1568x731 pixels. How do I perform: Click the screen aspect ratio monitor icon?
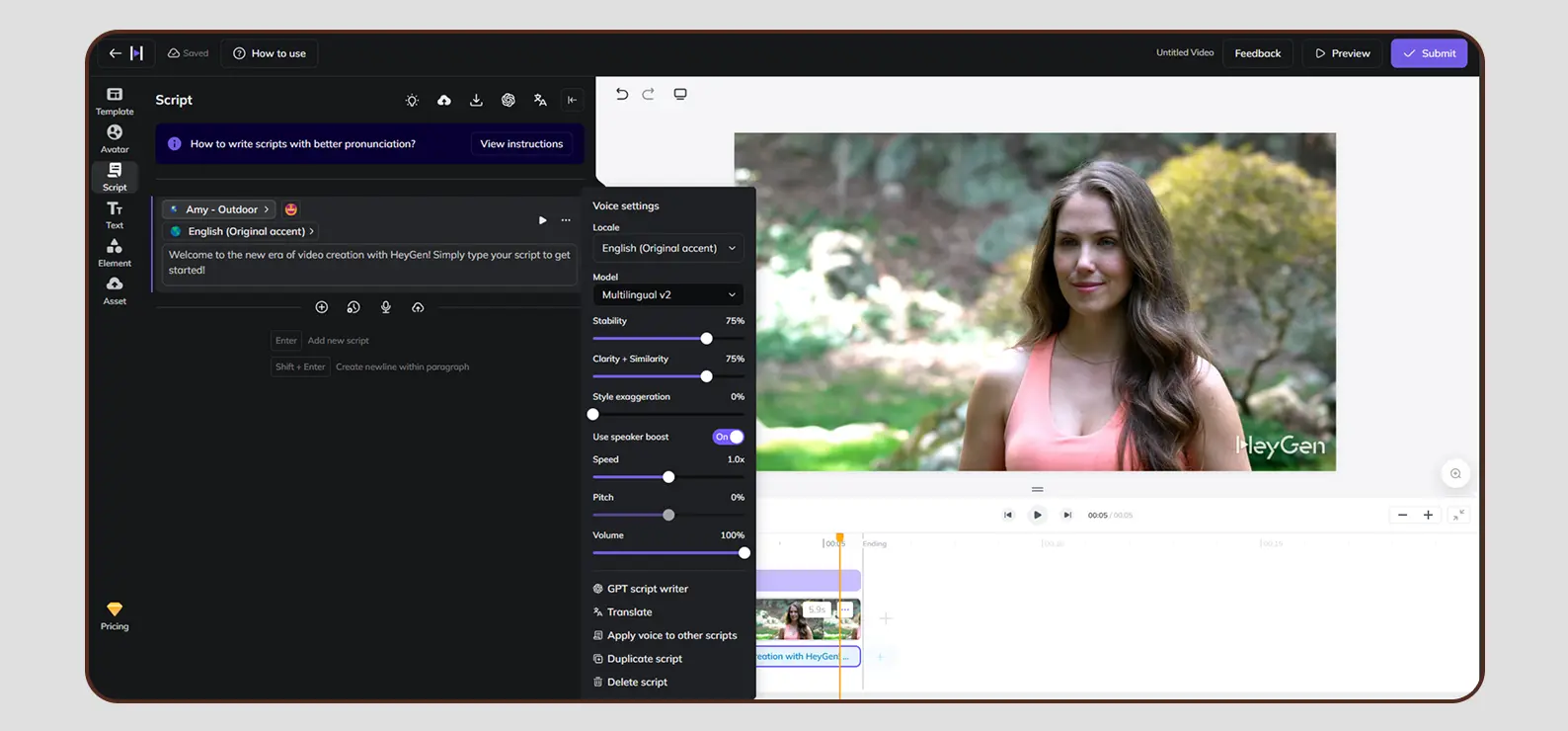(x=680, y=94)
